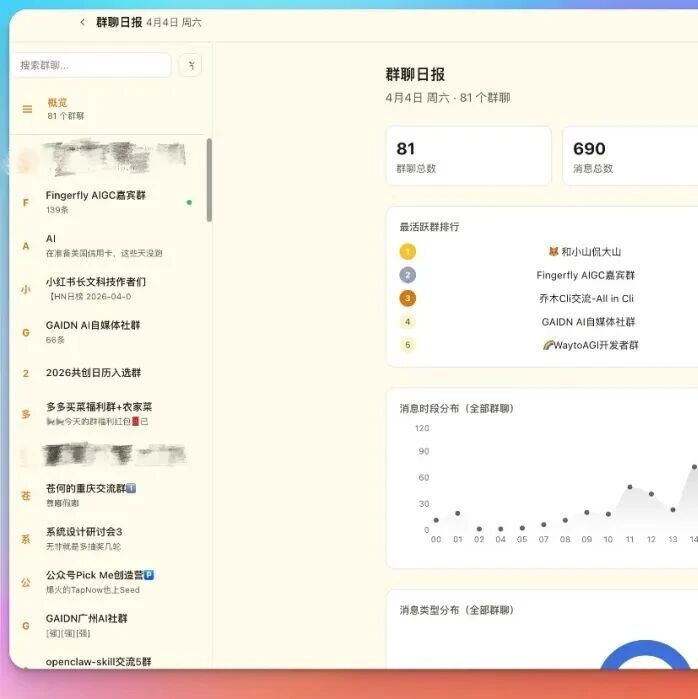The width and height of the screenshot is (698, 699).
Task: Click the 多 avatar of 多多买菜福利群
Action: (x=26, y=414)
